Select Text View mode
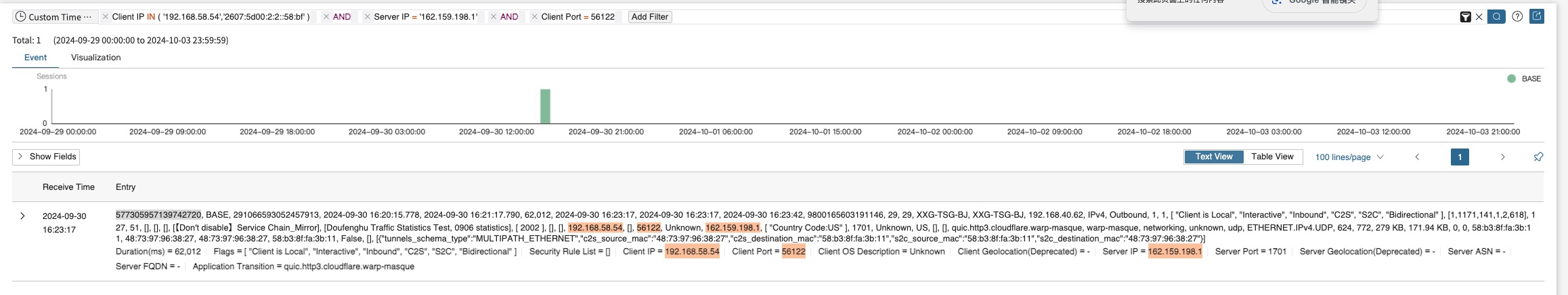This screenshot has width=1568, height=295. tap(1213, 157)
